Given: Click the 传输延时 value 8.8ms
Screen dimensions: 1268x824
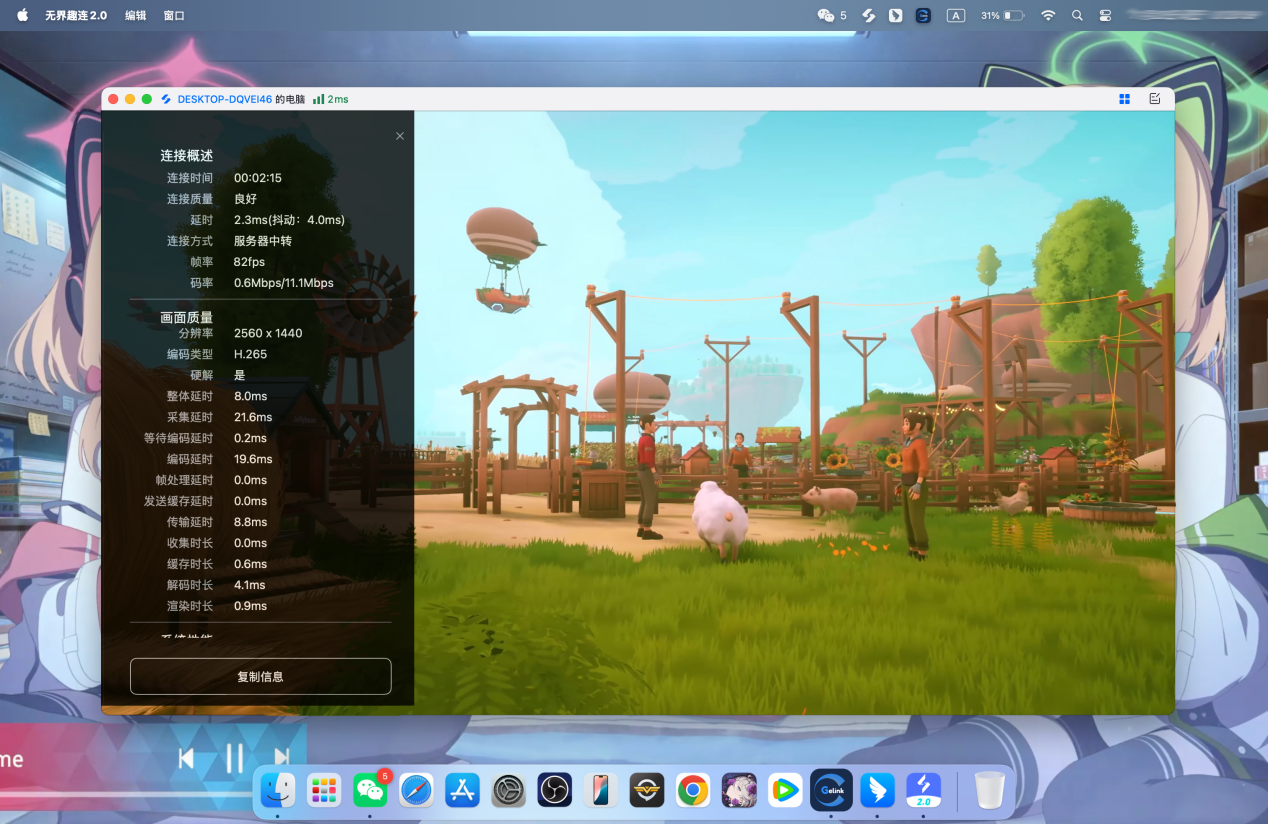Looking at the screenshot, I should [x=250, y=522].
